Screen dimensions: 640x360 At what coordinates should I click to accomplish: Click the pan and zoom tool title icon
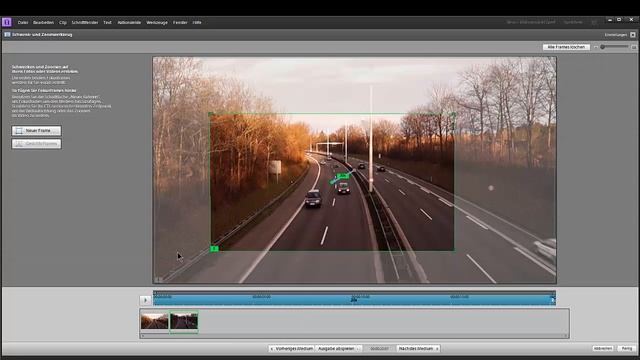click(x=7, y=35)
